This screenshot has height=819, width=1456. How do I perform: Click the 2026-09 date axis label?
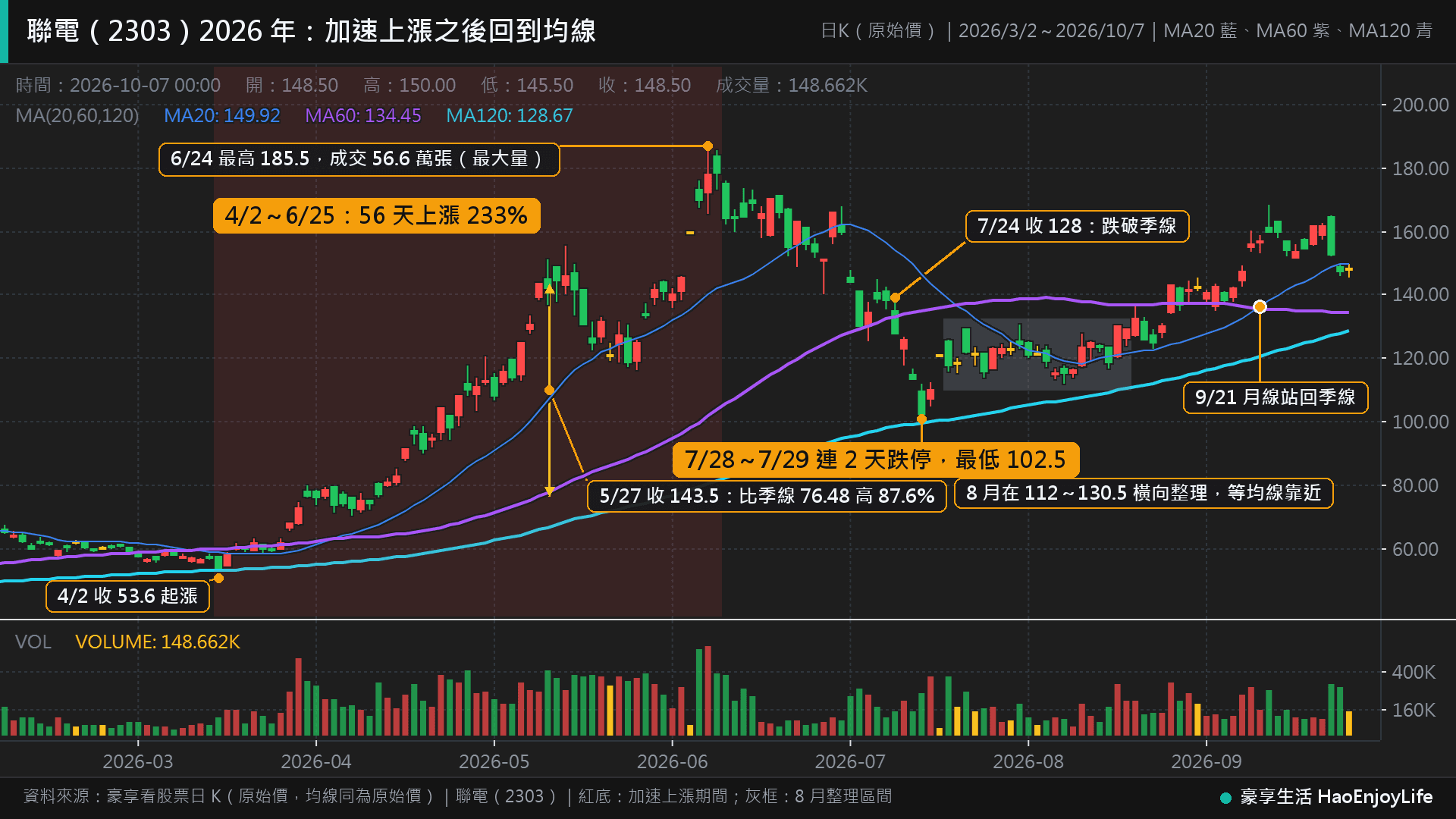click(1207, 761)
